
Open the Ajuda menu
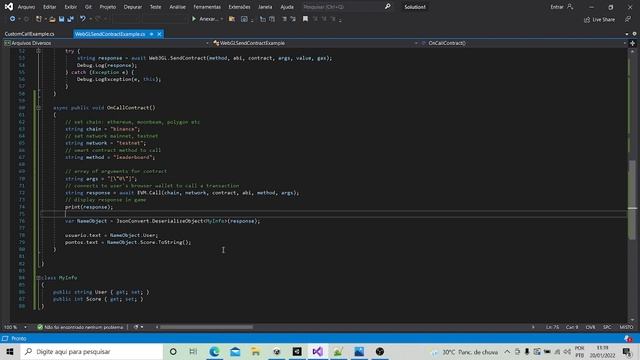pos(287,7)
